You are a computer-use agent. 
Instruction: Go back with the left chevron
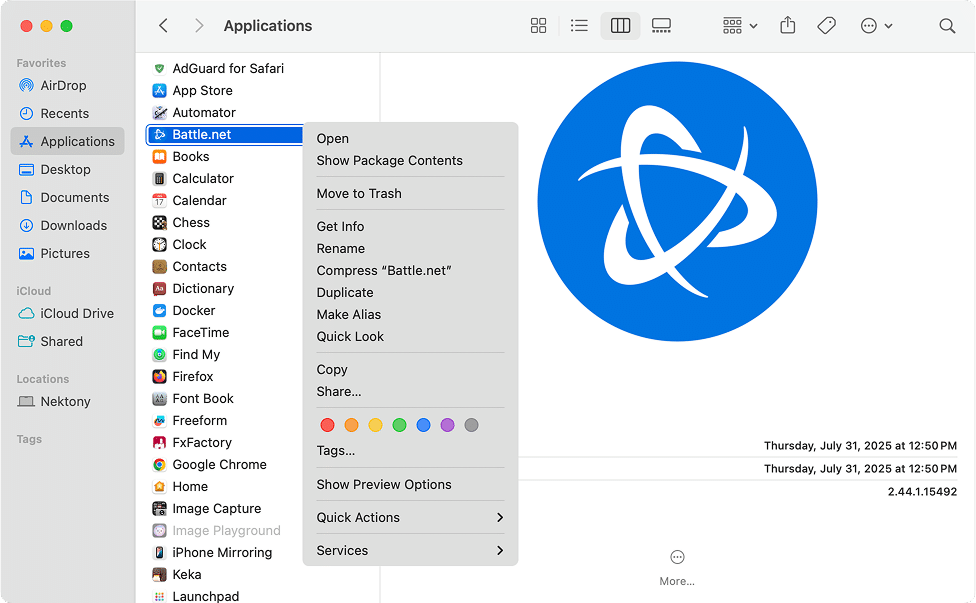(x=163, y=26)
